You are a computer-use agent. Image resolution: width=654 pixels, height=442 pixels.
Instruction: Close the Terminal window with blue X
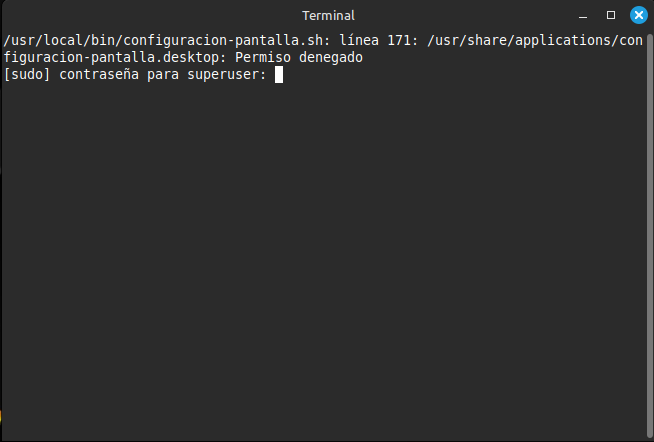click(x=639, y=15)
